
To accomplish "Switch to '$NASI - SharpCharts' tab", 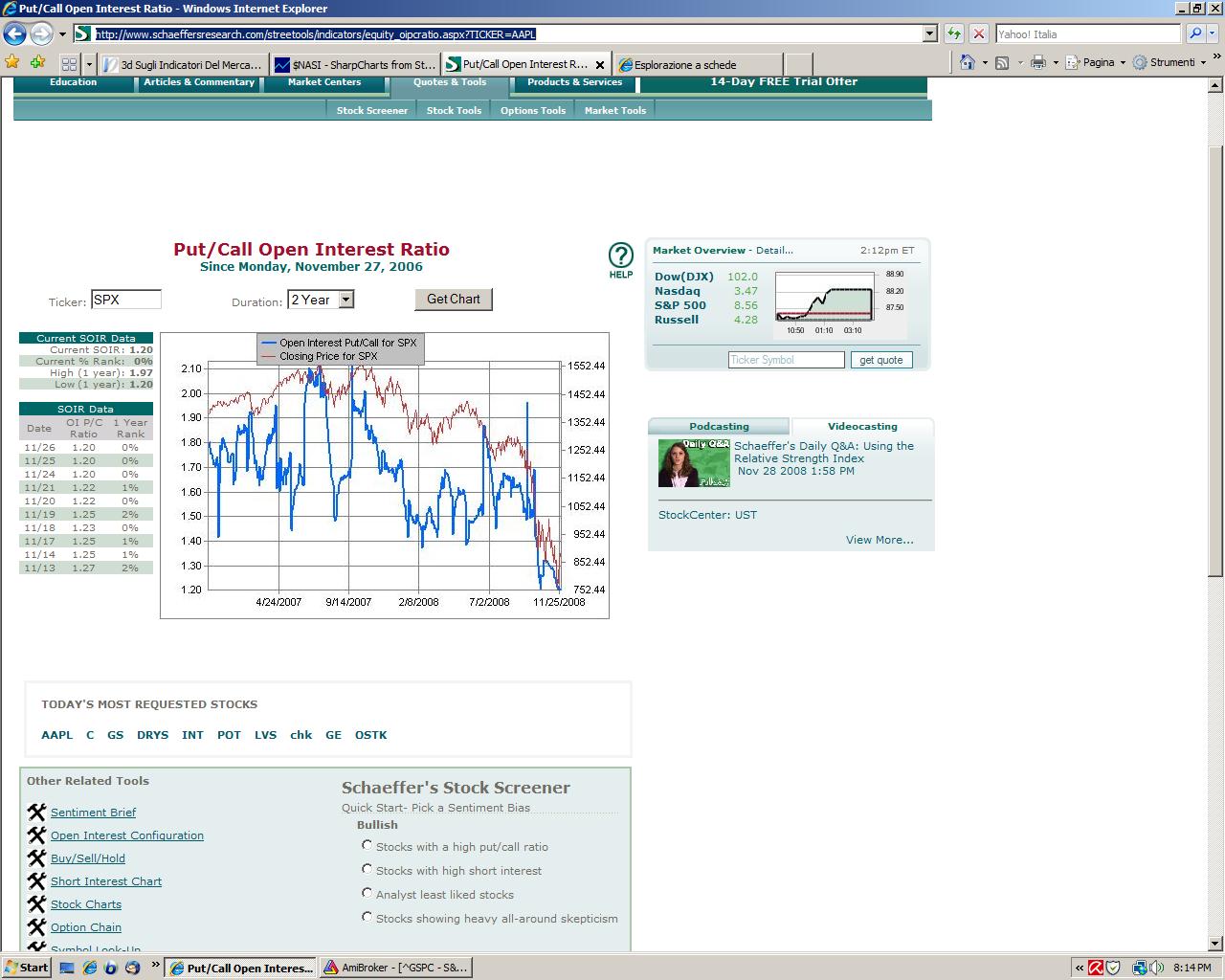I will click(355, 65).
